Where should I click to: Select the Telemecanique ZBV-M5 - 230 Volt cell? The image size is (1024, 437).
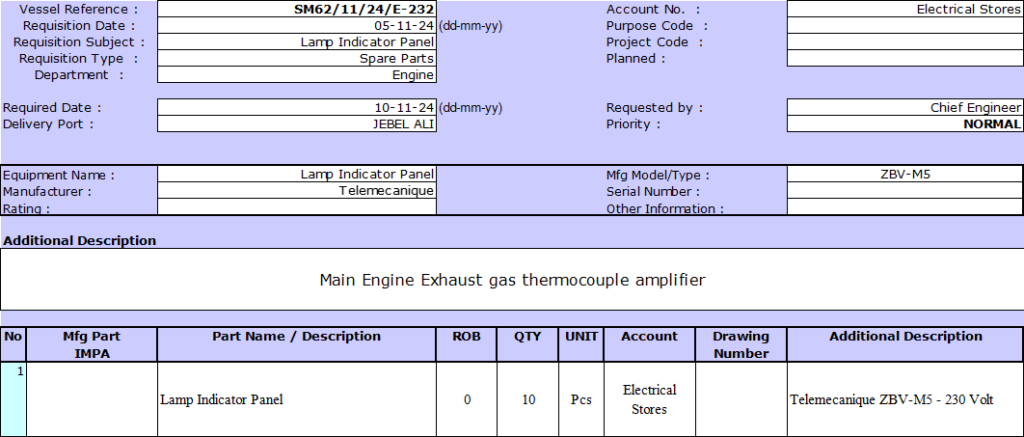(905, 399)
